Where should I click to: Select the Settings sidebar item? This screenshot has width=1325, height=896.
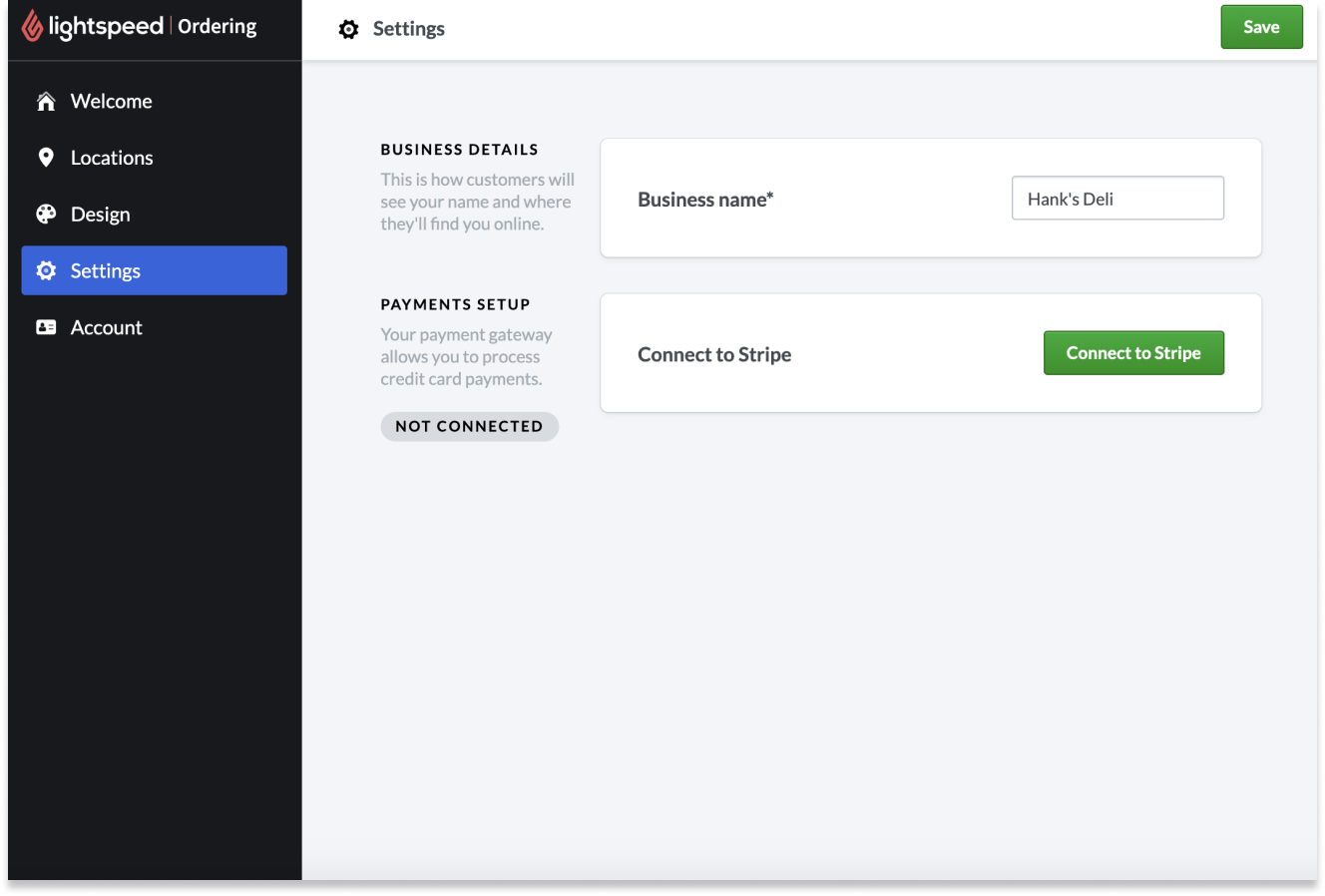point(154,270)
